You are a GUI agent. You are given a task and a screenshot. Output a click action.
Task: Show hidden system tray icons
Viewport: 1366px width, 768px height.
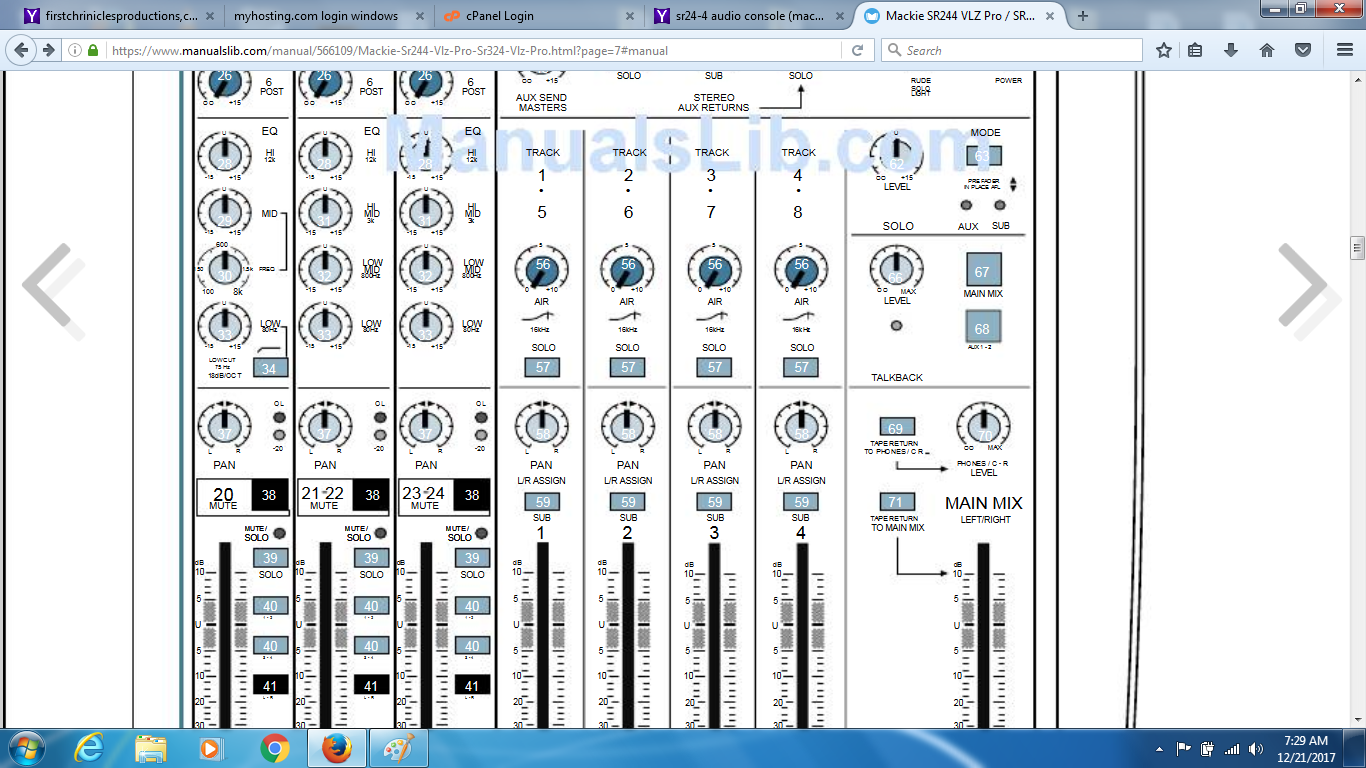[x=1159, y=748]
